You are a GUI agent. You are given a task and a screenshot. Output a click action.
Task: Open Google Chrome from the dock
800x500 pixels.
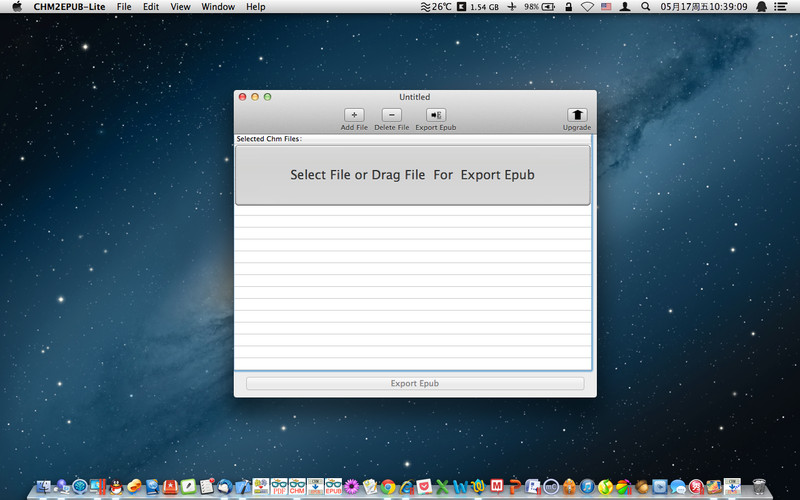click(388, 487)
